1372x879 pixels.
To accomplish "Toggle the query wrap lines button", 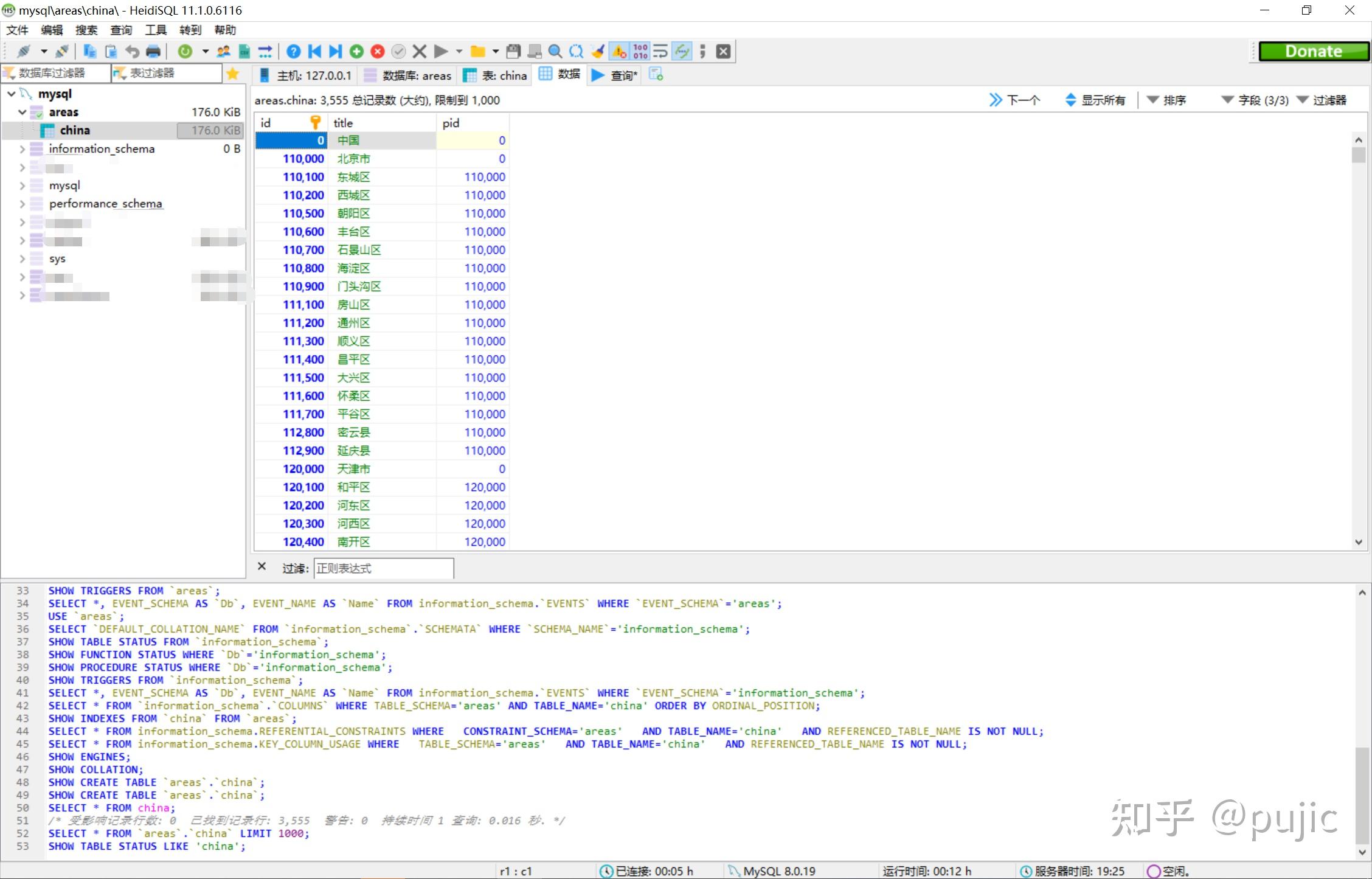I will click(660, 52).
